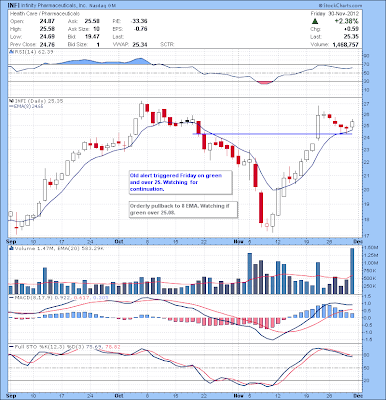Click the Last value 25.35
The image size is (386, 400).
click(x=352, y=37)
